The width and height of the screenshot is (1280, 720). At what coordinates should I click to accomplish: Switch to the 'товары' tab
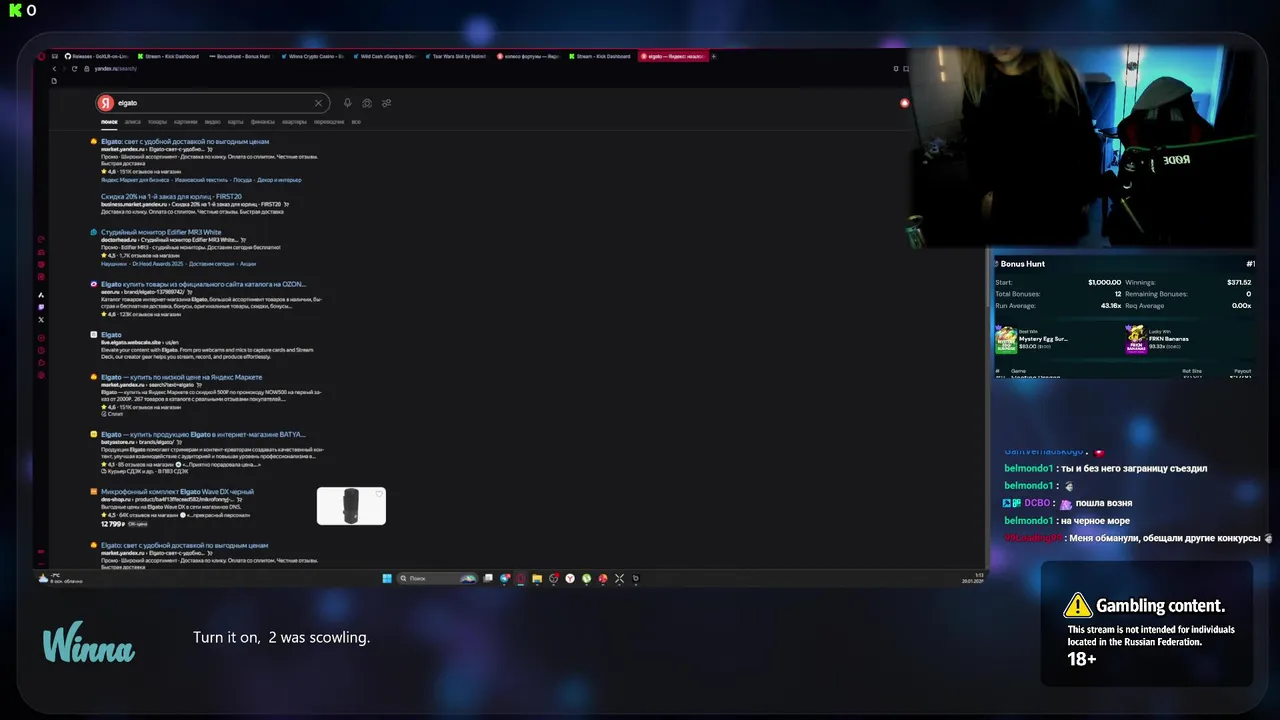click(x=157, y=122)
